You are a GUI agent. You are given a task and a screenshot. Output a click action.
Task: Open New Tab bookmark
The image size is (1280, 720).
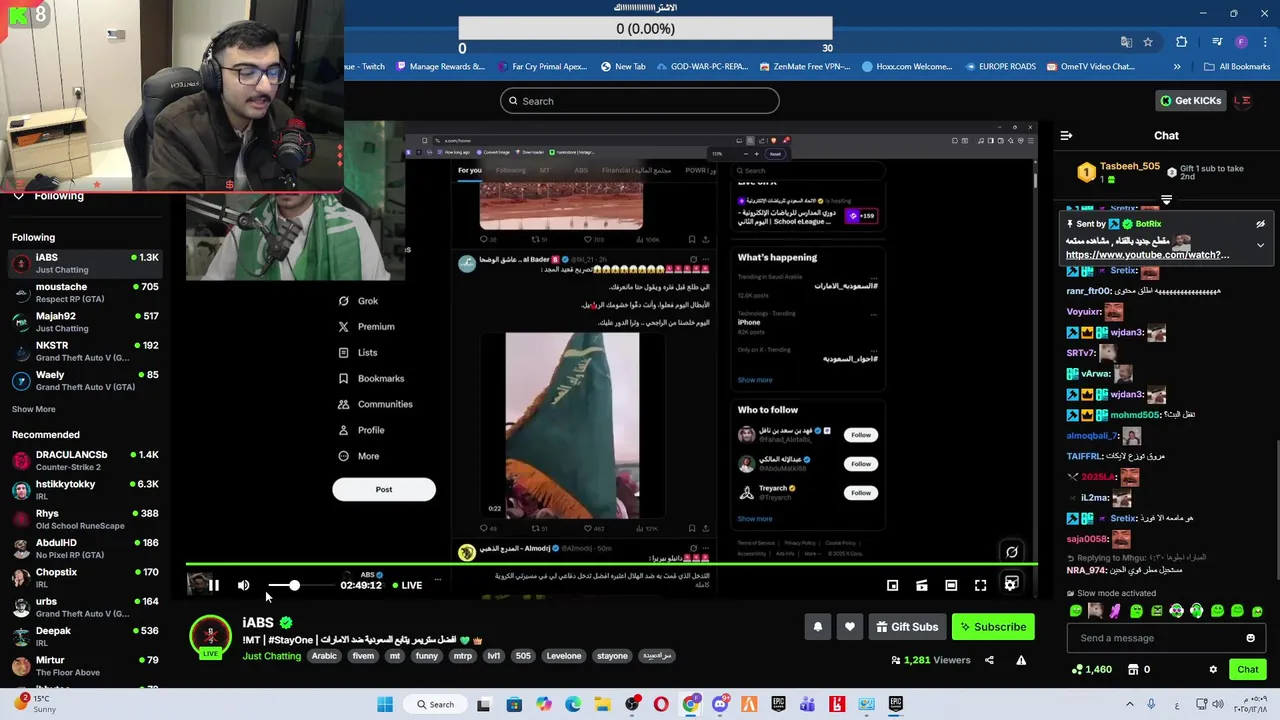(623, 67)
